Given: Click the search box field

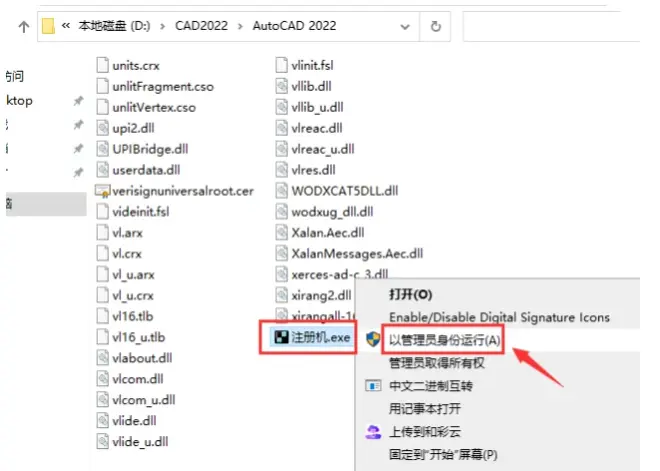Looking at the screenshot, I should (x=551, y=27).
